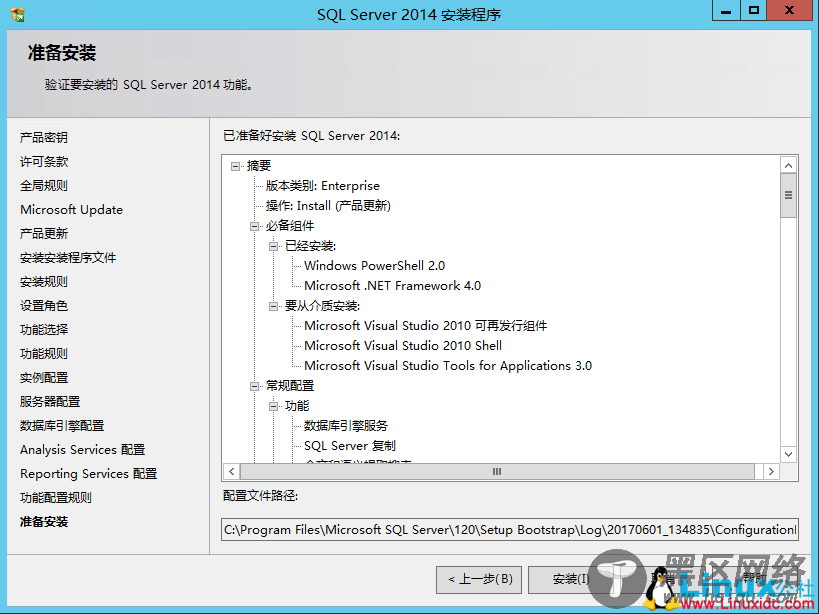Go to the 功能选择 step
This screenshot has width=819, height=614.
coord(44,329)
